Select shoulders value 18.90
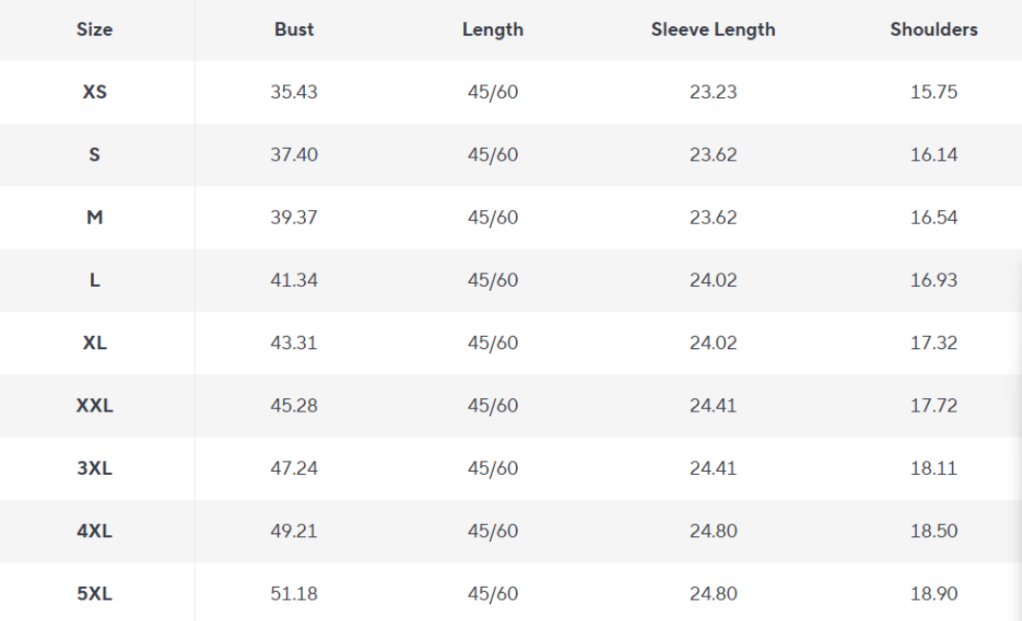1022x621 pixels. click(933, 594)
